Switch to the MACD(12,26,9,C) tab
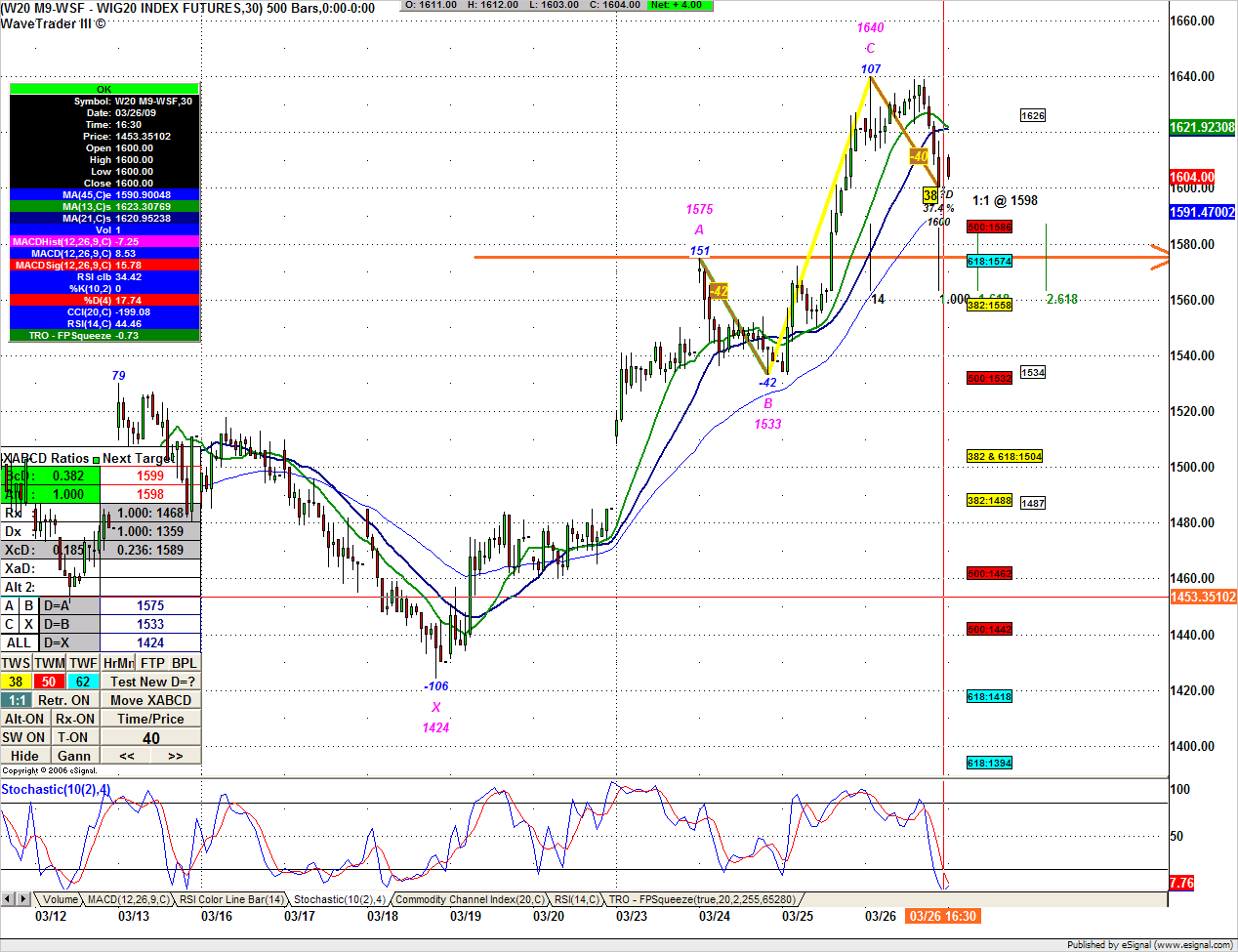This screenshot has width=1238, height=952. [128, 899]
